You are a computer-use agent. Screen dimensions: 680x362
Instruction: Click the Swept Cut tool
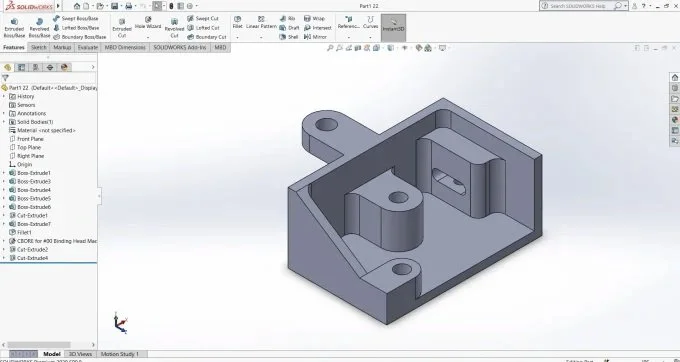(x=203, y=19)
